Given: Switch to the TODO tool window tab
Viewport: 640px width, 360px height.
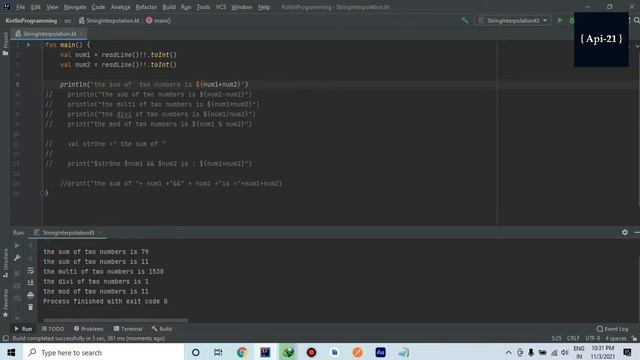Looking at the screenshot, I should coord(53,329).
